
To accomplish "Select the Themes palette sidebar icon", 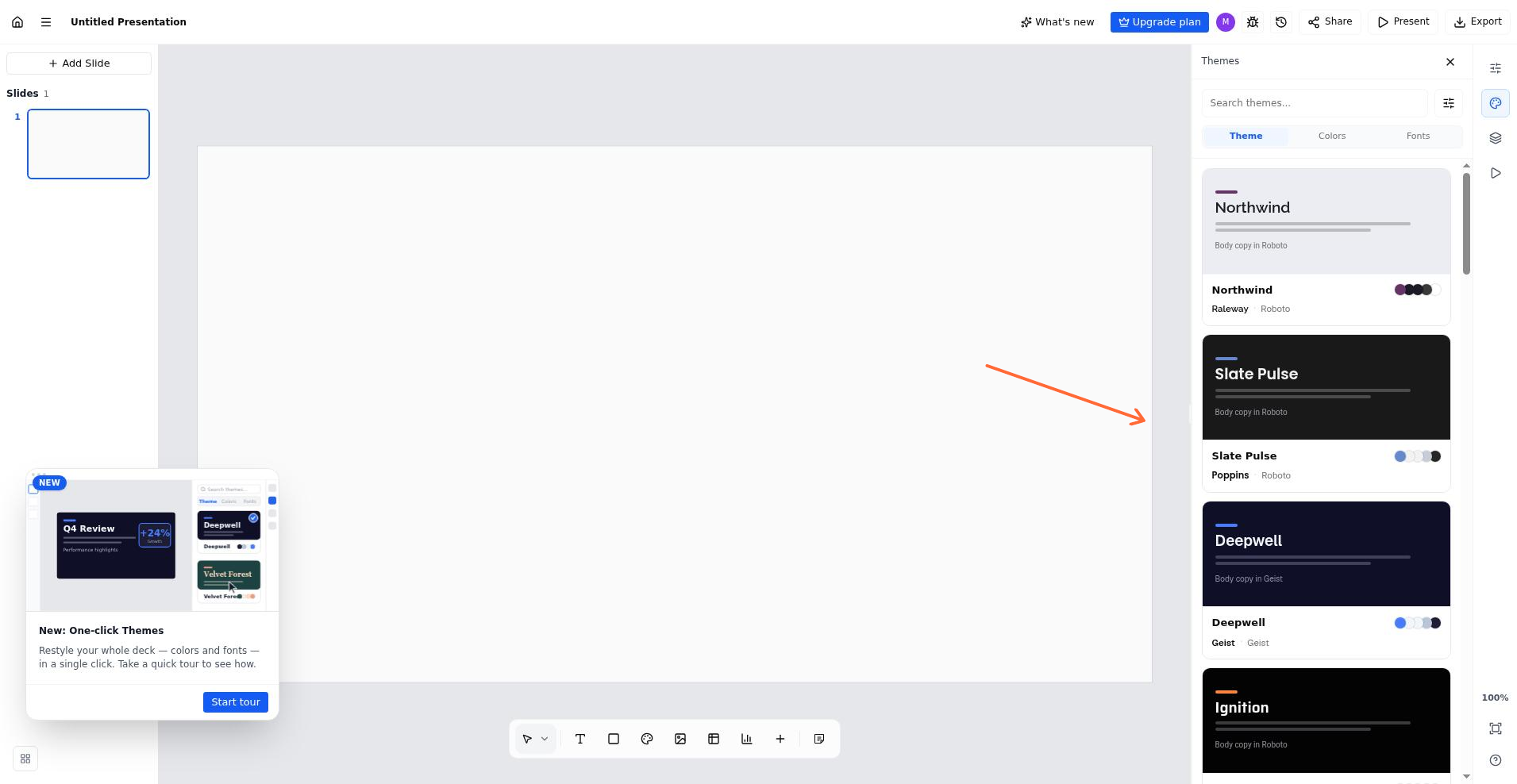I will (1496, 103).
